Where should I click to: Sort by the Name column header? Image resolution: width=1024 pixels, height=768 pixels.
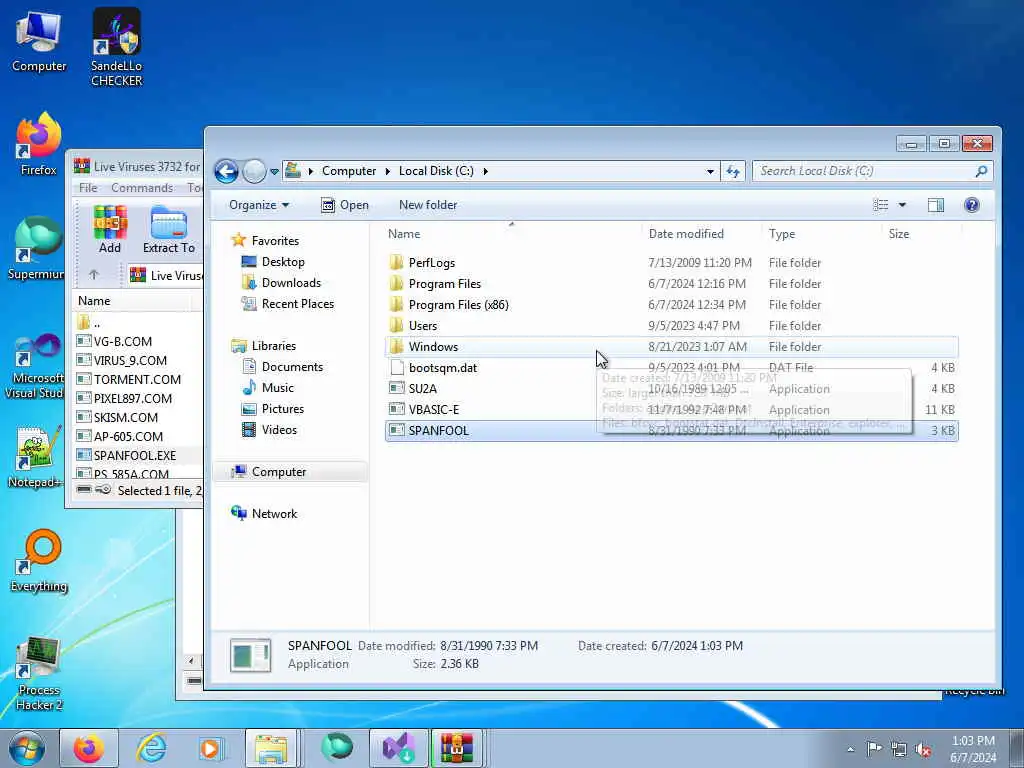(511, 234)
